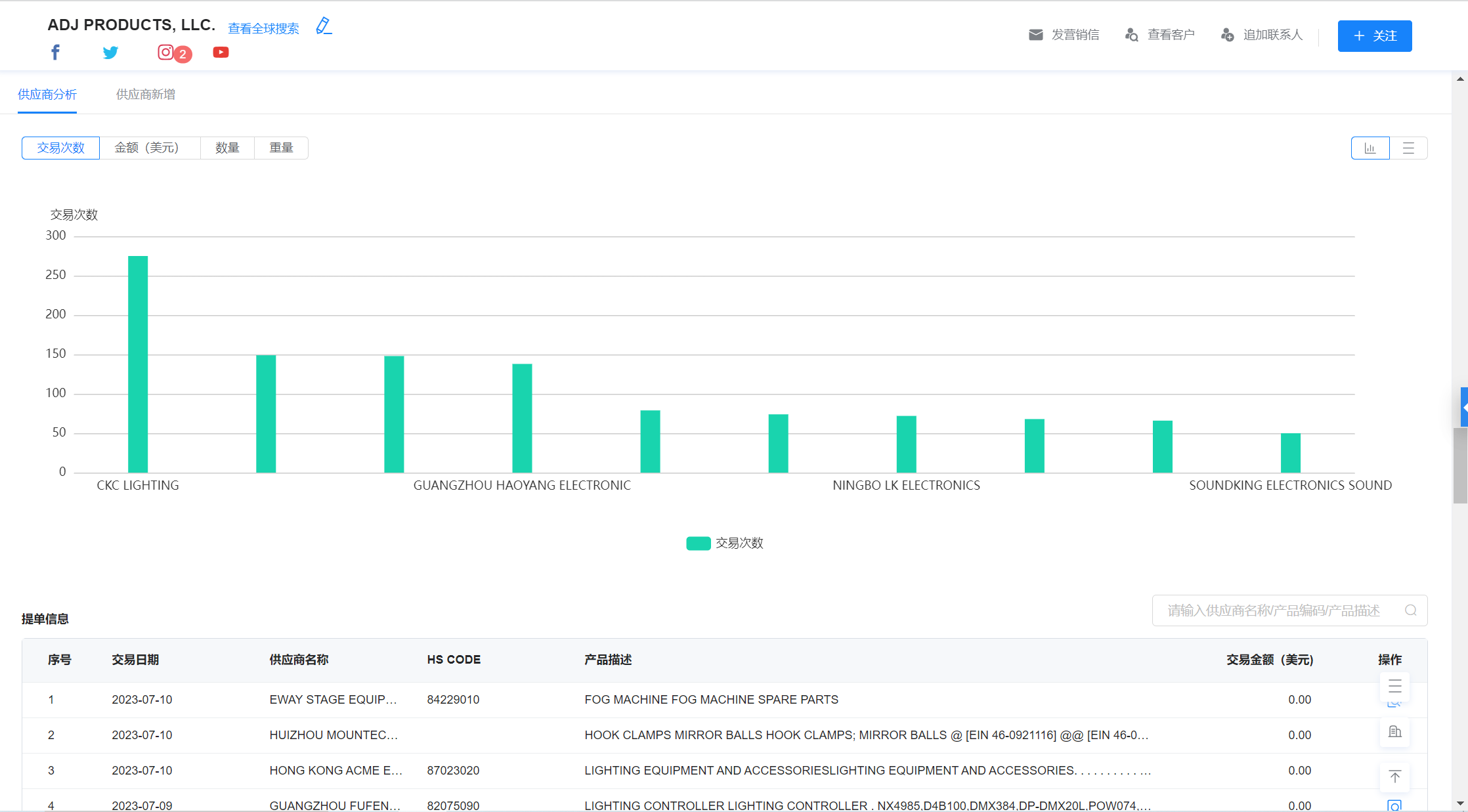1468x812 pixels.
Task: Click the vertical scrollbar thumb
Action: 1460,465
